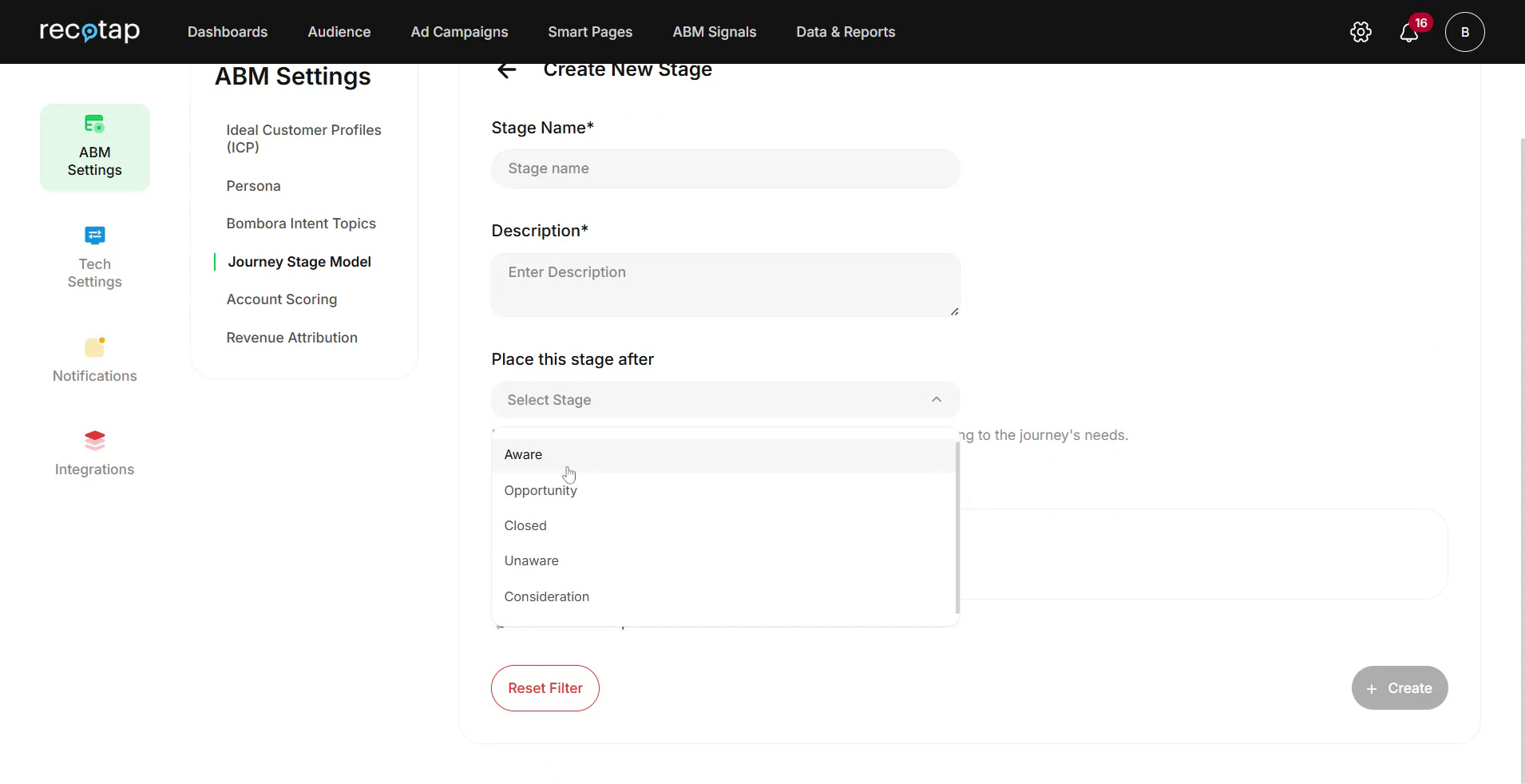Select the ABM Settings sidebar icon

[94, 147]
